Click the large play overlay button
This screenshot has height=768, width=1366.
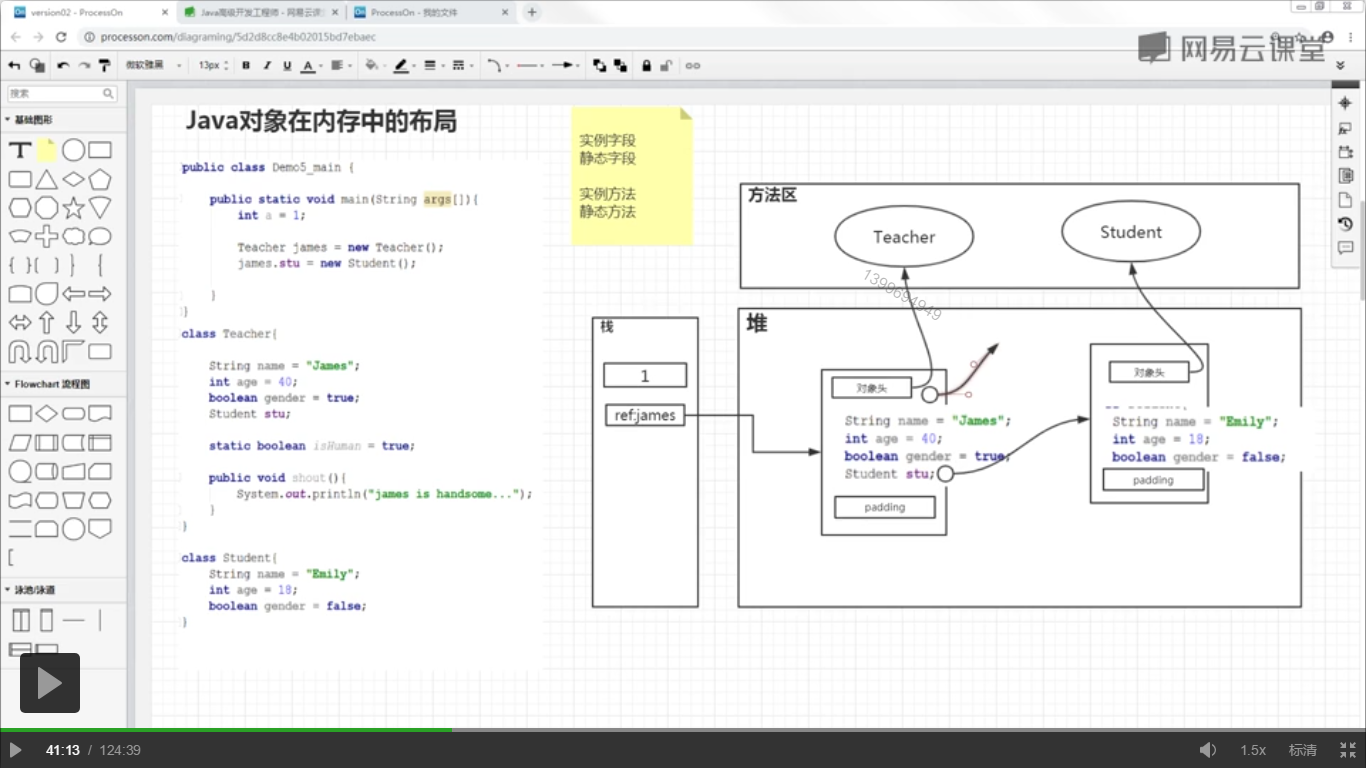(49, 683)
